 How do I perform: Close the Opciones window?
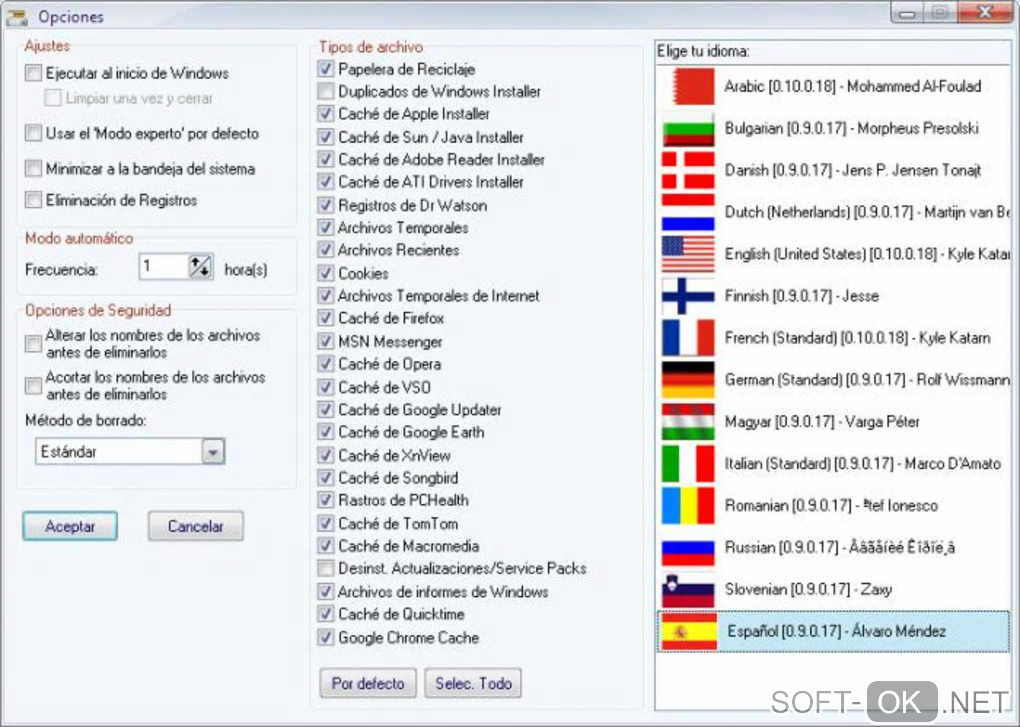(x=985, y=12)
